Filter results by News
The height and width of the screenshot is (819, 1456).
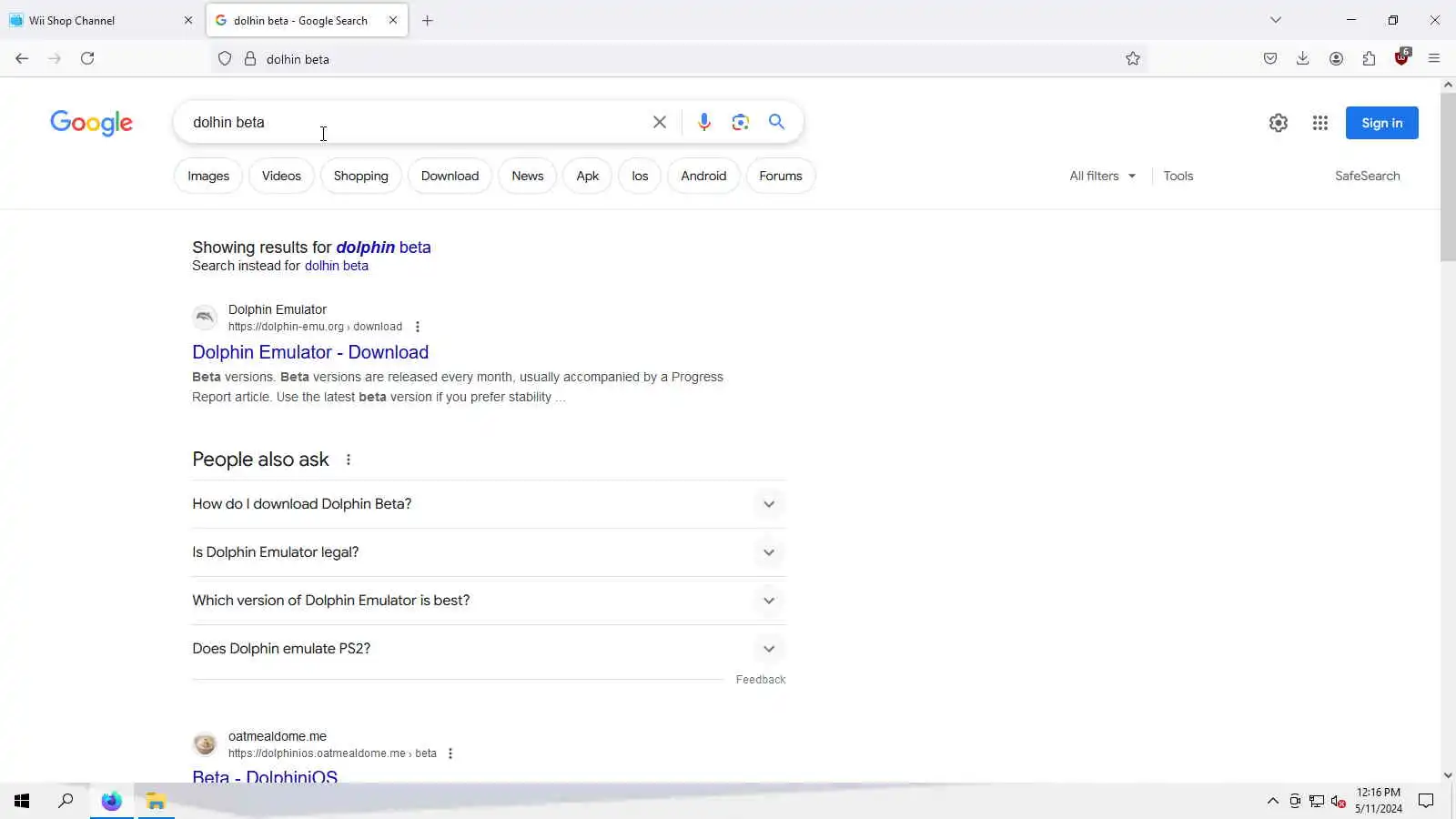click(x=527, y=176)
